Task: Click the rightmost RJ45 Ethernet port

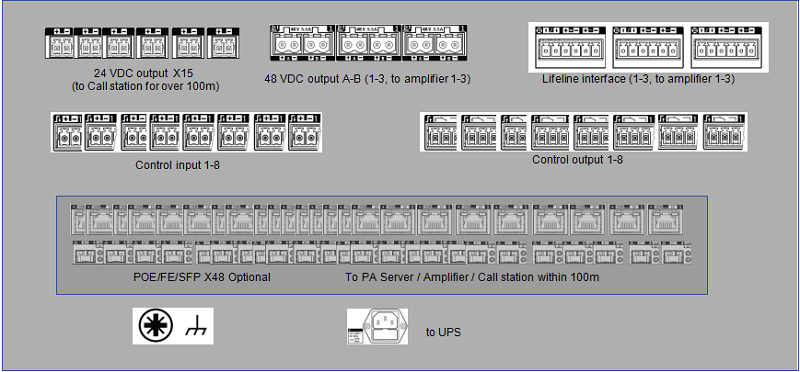Action: click(665, 219)
